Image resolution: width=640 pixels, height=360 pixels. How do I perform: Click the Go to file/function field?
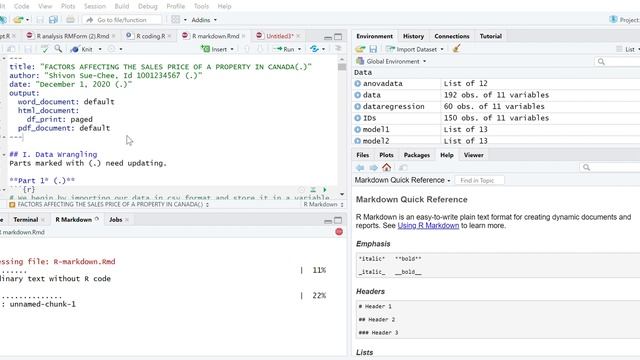(x=122, y=20)
